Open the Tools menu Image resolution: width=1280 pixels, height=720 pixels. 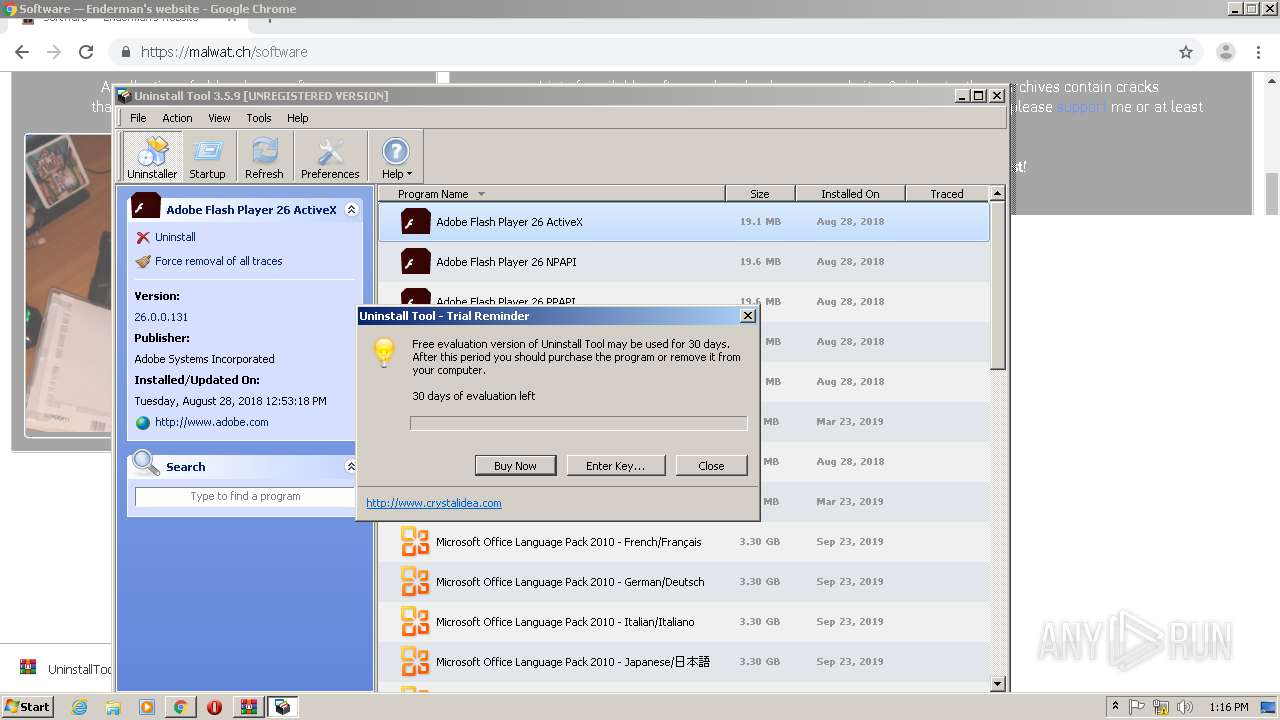(259, 118)
